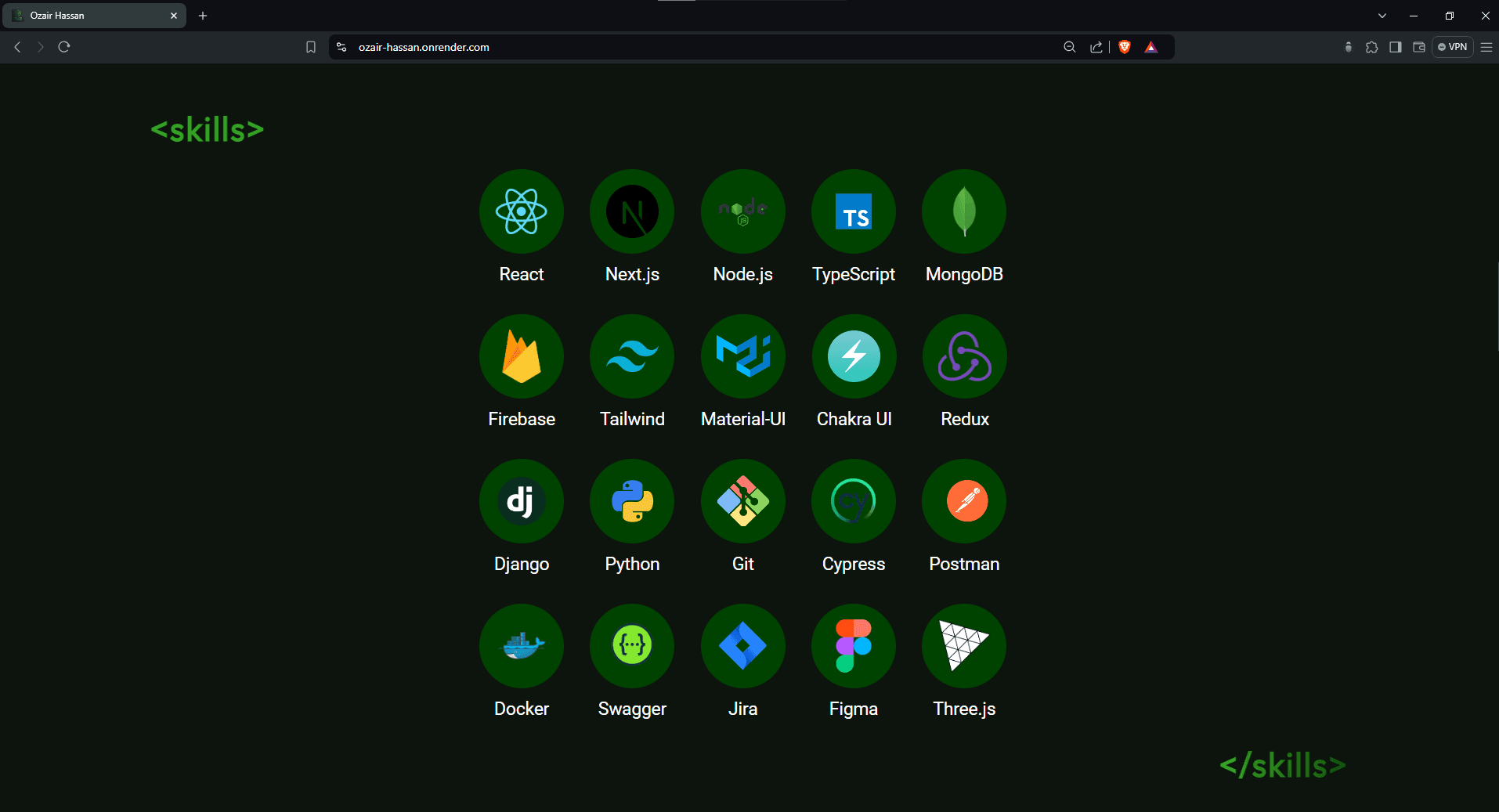Click the Git logo icon
This screenshot has width=1499, height=812.
click(742, 501)
